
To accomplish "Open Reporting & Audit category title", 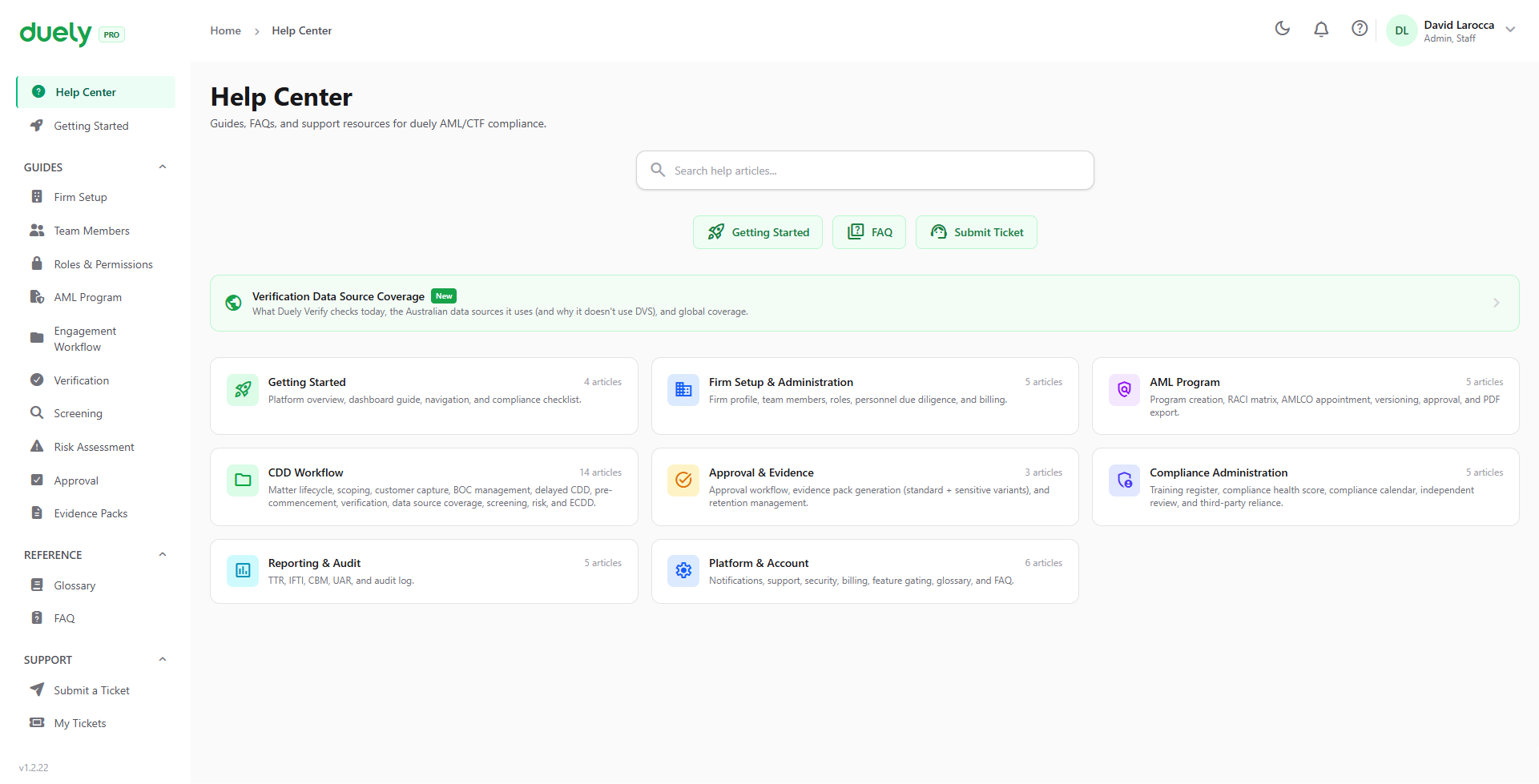I will (314, 563).
